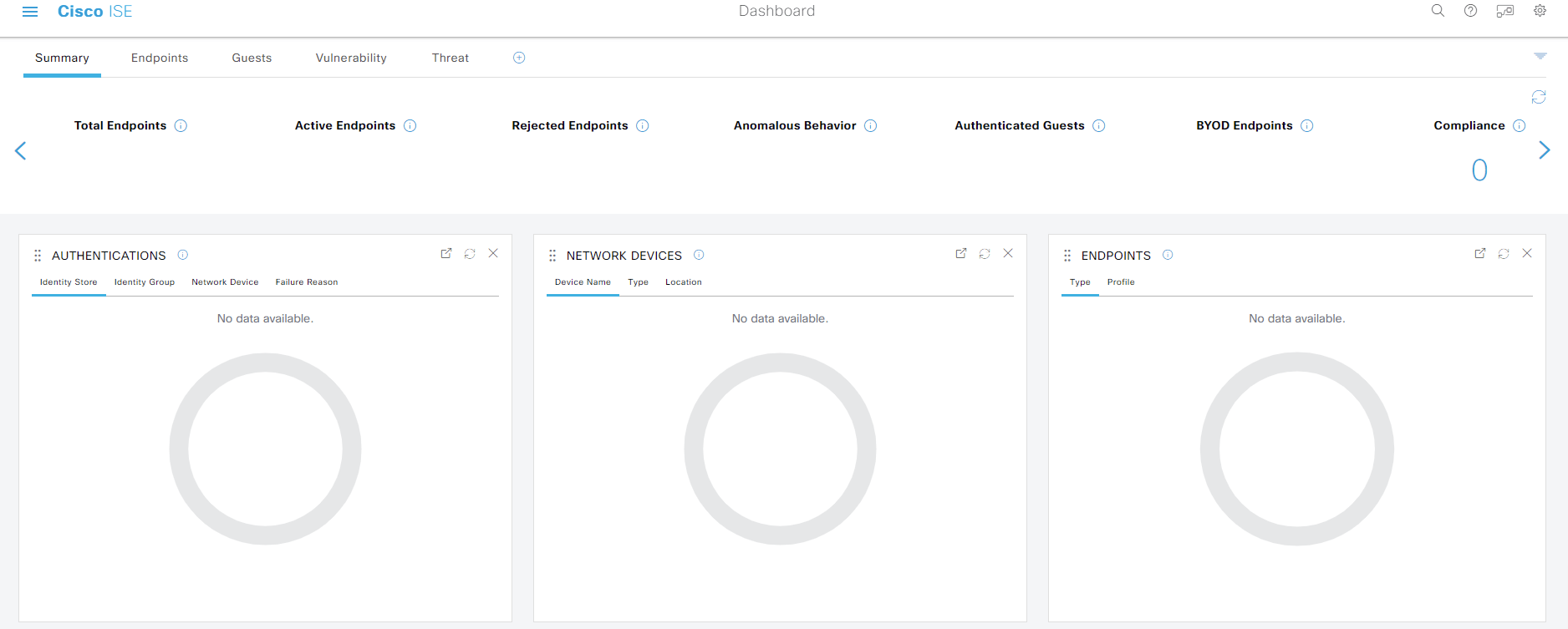Show info for Compliance metric
Image resolution: width=1568 pixels, height=629 pixels.
1519,125
